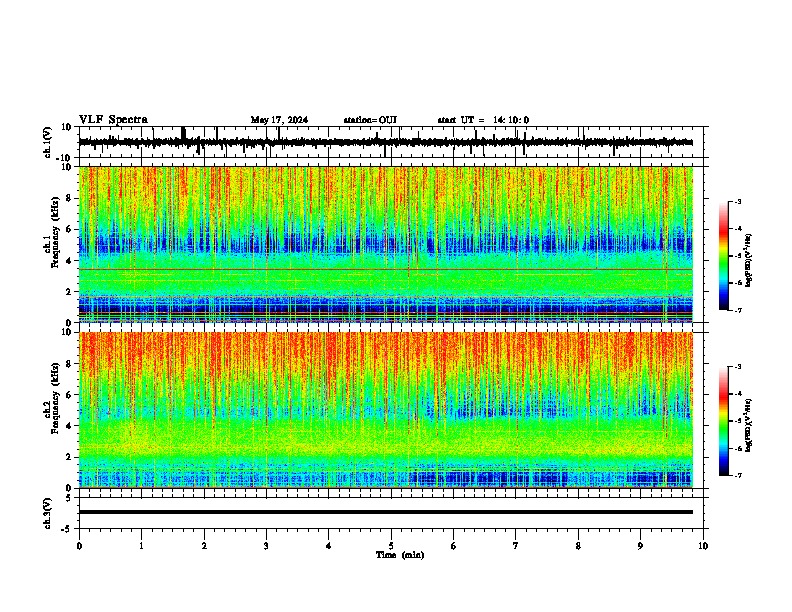792x612 pixels.
Task: Click time axis tick label "6"
Action: pyautogui.click(x=454, y=546)
